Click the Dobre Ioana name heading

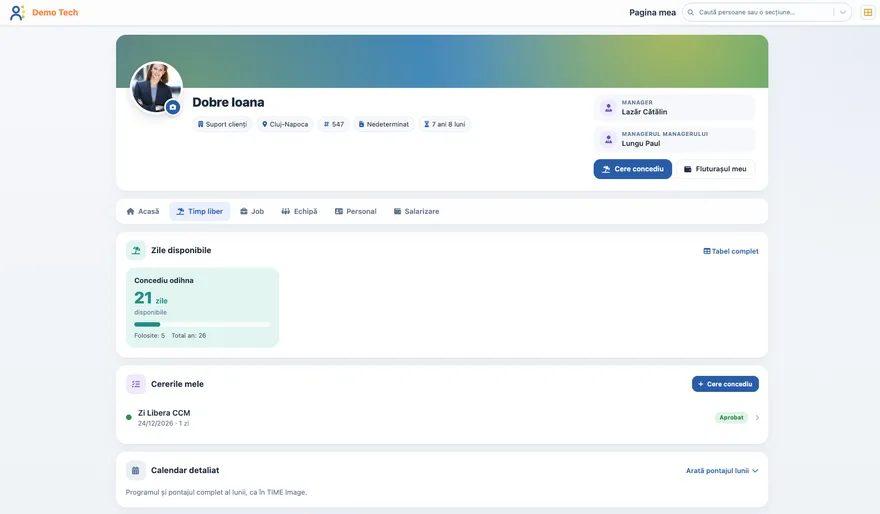pos(228,102)
